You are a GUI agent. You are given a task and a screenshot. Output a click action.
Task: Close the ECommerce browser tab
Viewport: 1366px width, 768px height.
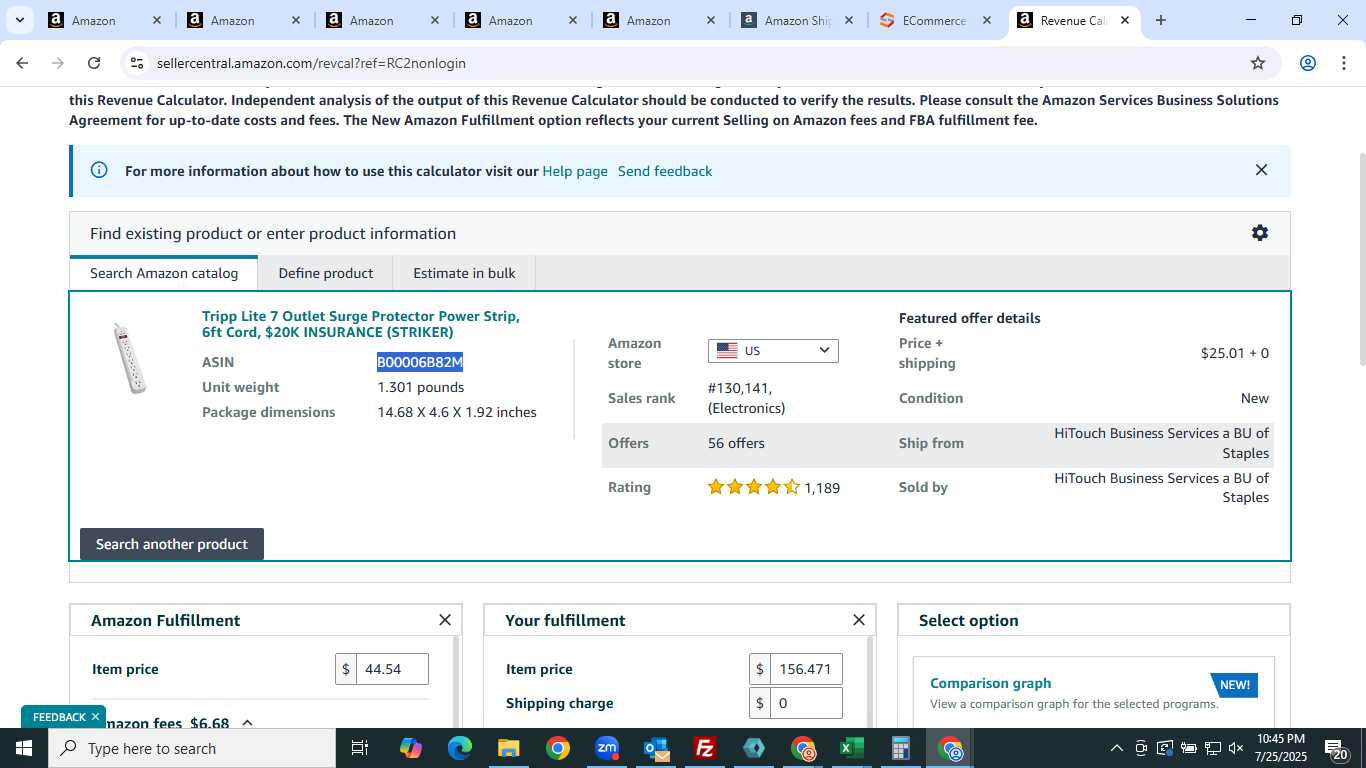coord(986,20)
